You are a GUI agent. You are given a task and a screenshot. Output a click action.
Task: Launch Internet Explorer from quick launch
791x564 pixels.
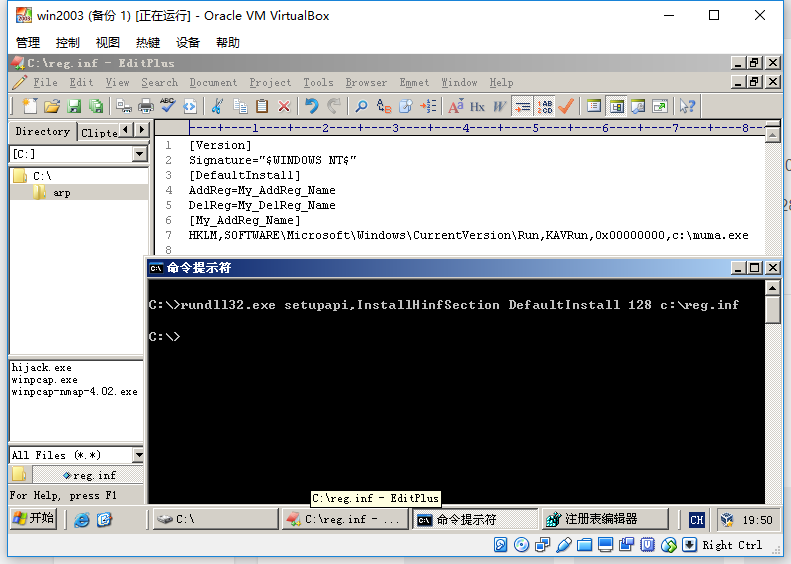click(x=82, y=519)
